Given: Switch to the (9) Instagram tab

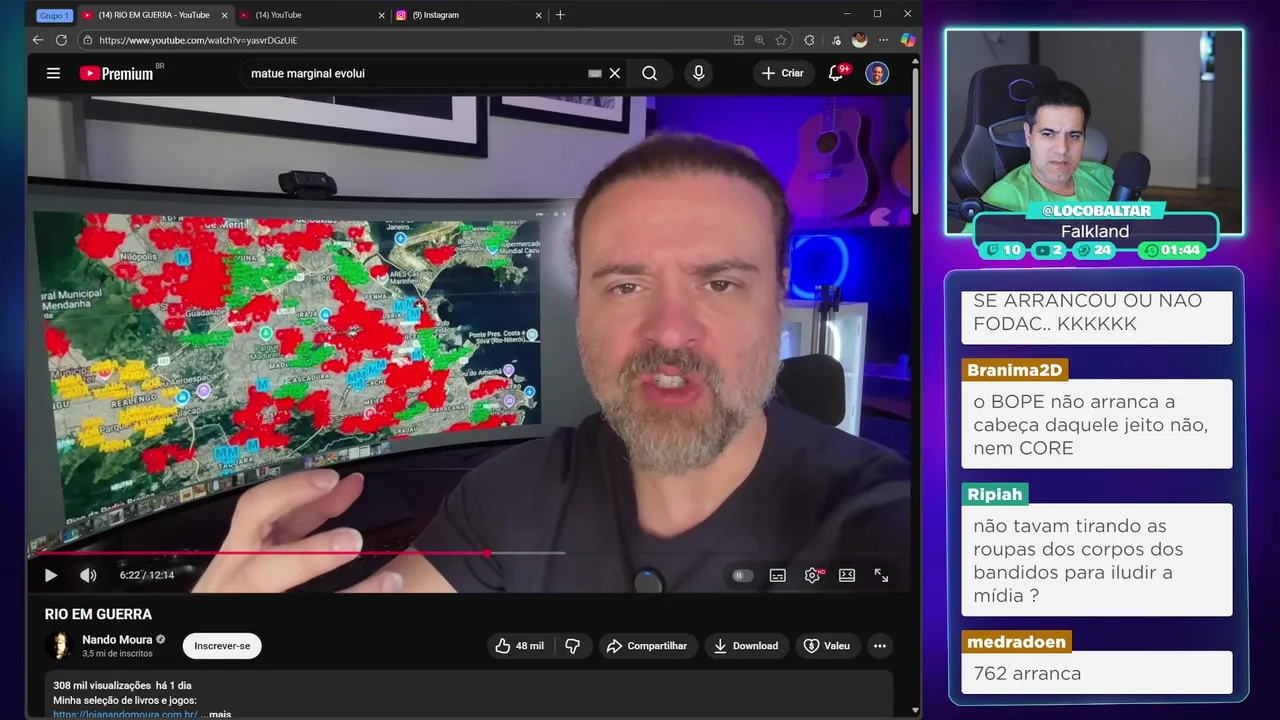Looking at the screenshot, I should [x=468, y=15].
